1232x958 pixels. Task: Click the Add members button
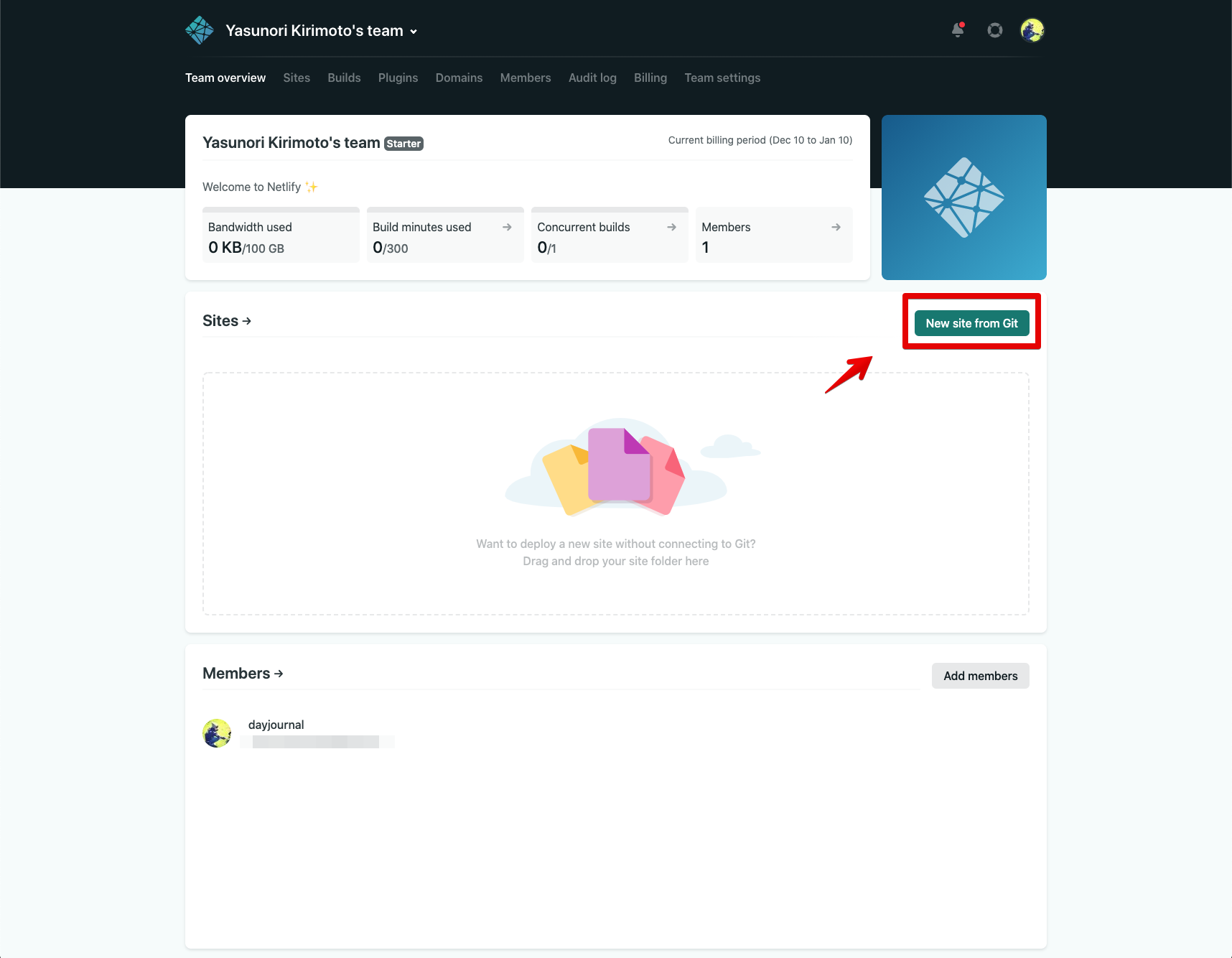click(x=981, y=676)
